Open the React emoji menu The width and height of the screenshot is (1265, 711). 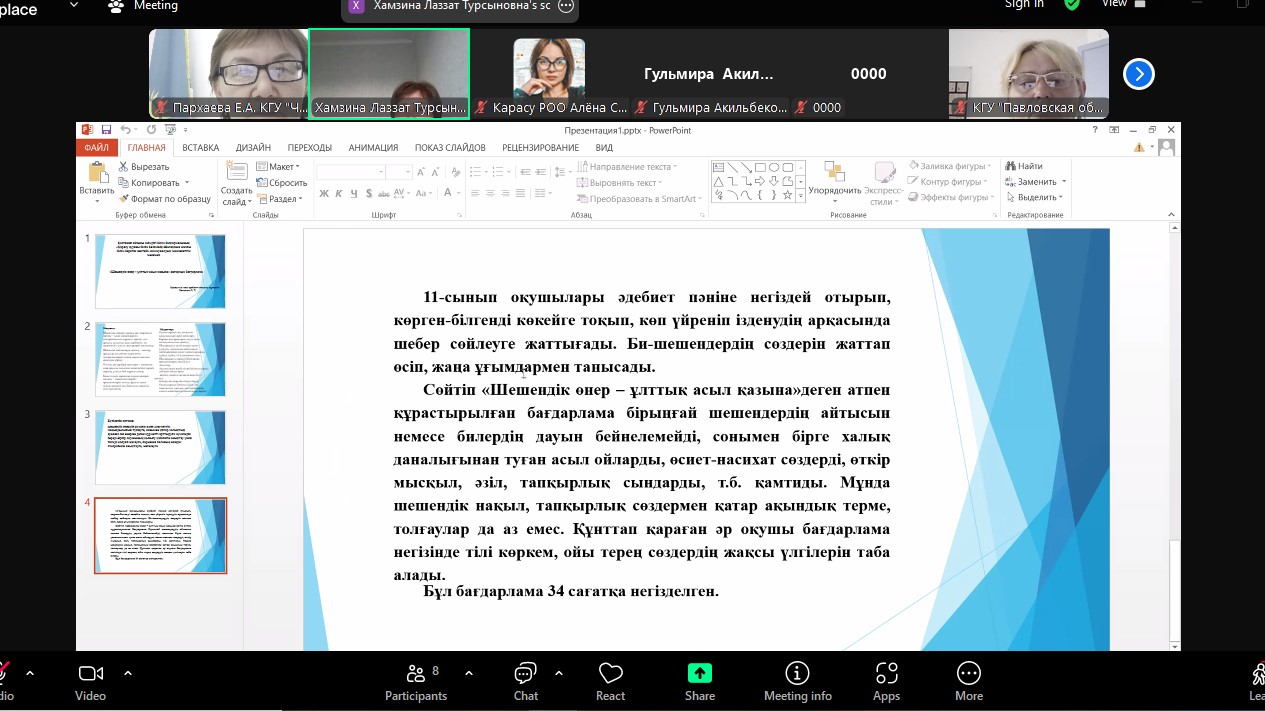tap(610, 680)
